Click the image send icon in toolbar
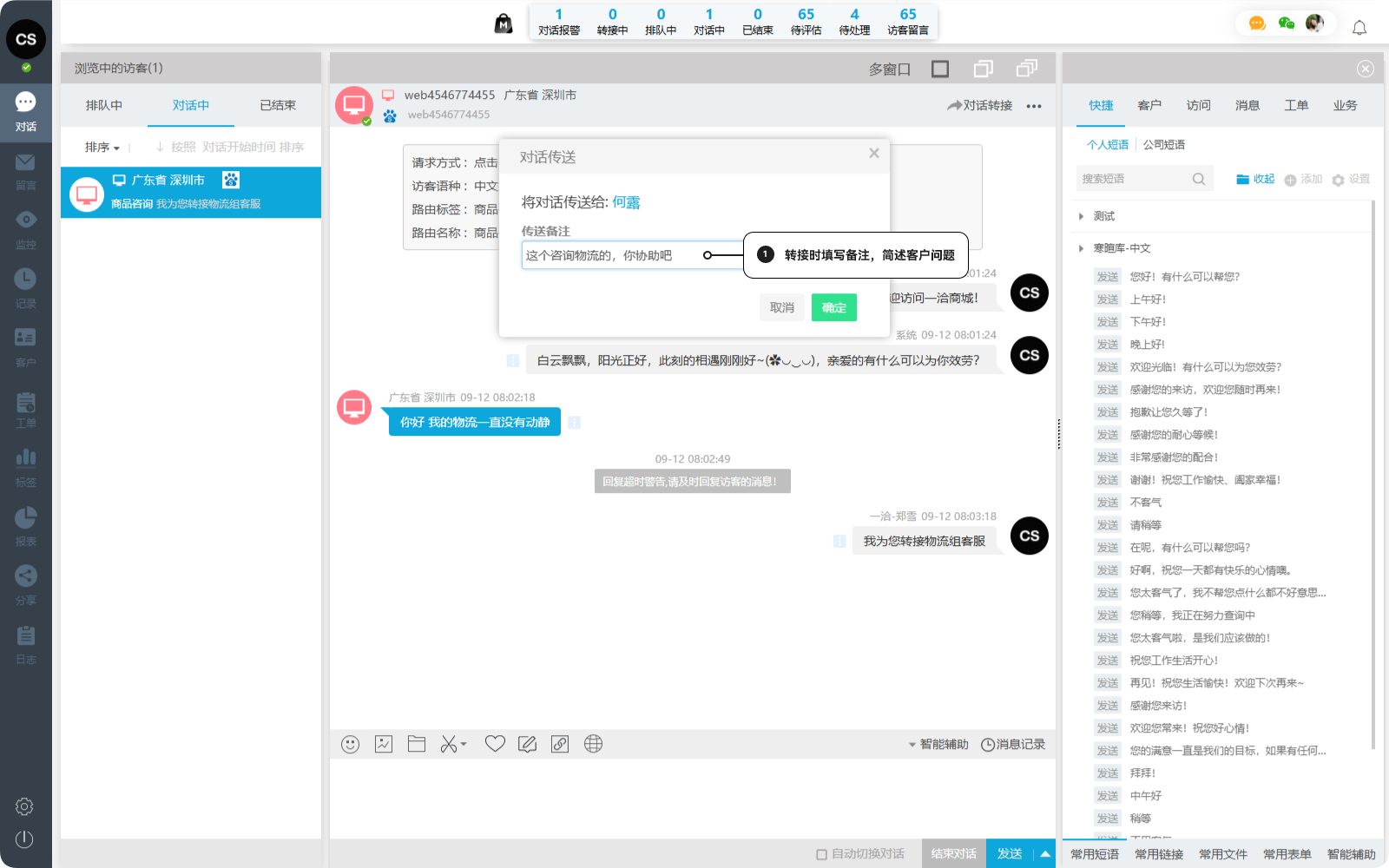The image size is (1389, 868). (384, 744)
